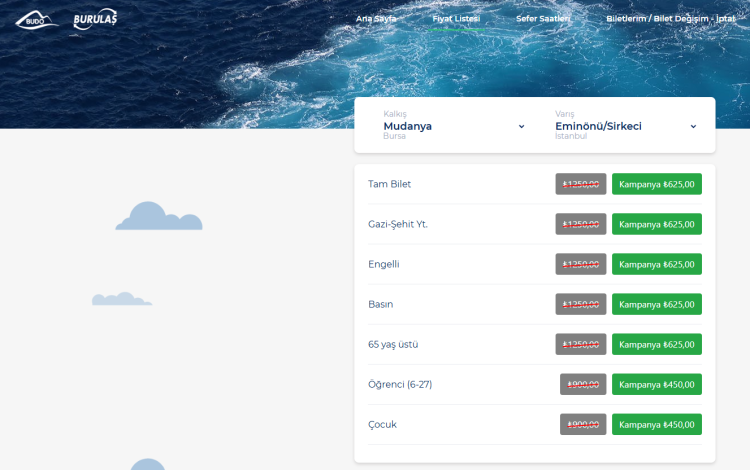Select Tam Bilet Kampanya ₺625,00 button
The height and width of the screenshot is (470, 750).
point(656,184)
